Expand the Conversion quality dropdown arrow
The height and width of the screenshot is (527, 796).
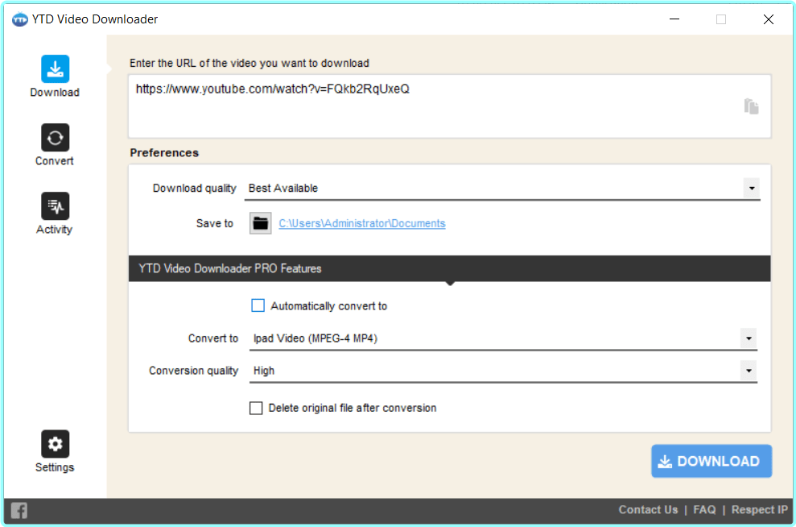(x=748, y=371)
